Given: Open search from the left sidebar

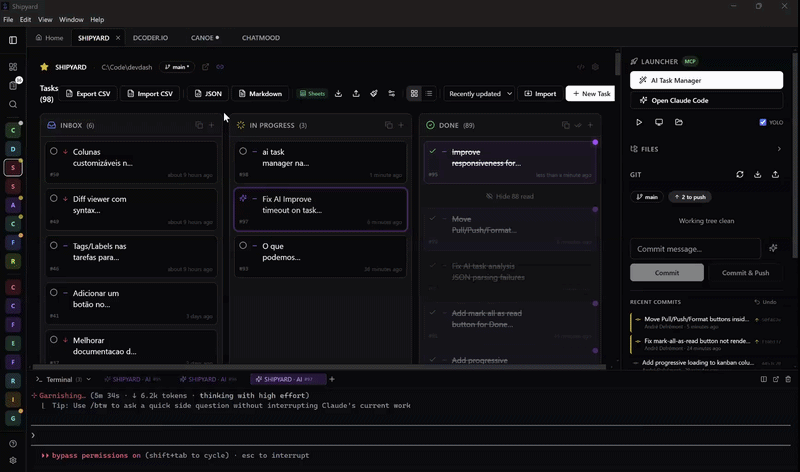Looking at the screenshot, I should [x=13, y=105].
